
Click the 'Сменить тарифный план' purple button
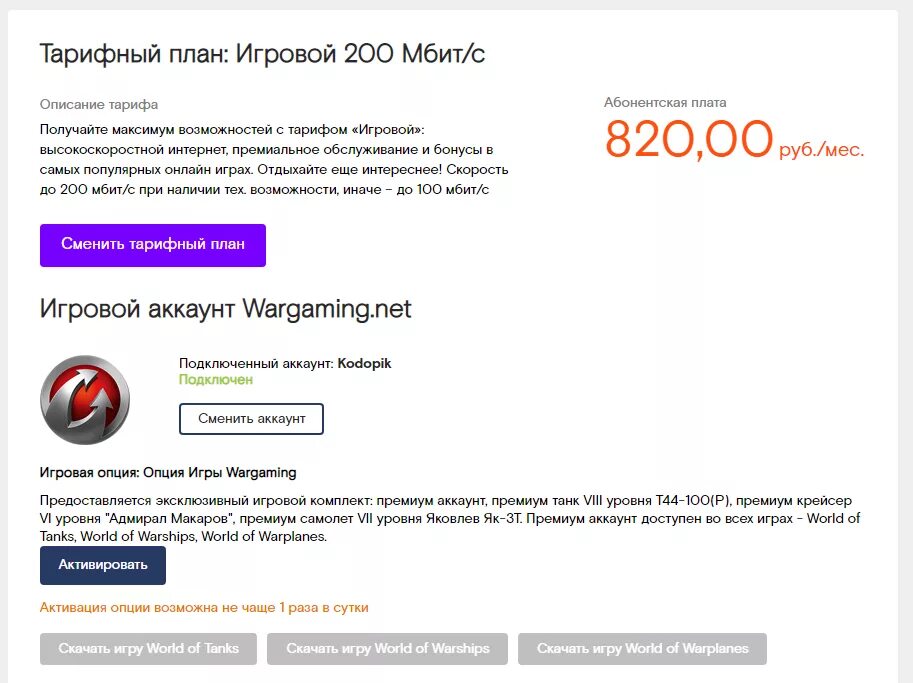[153, 245]
